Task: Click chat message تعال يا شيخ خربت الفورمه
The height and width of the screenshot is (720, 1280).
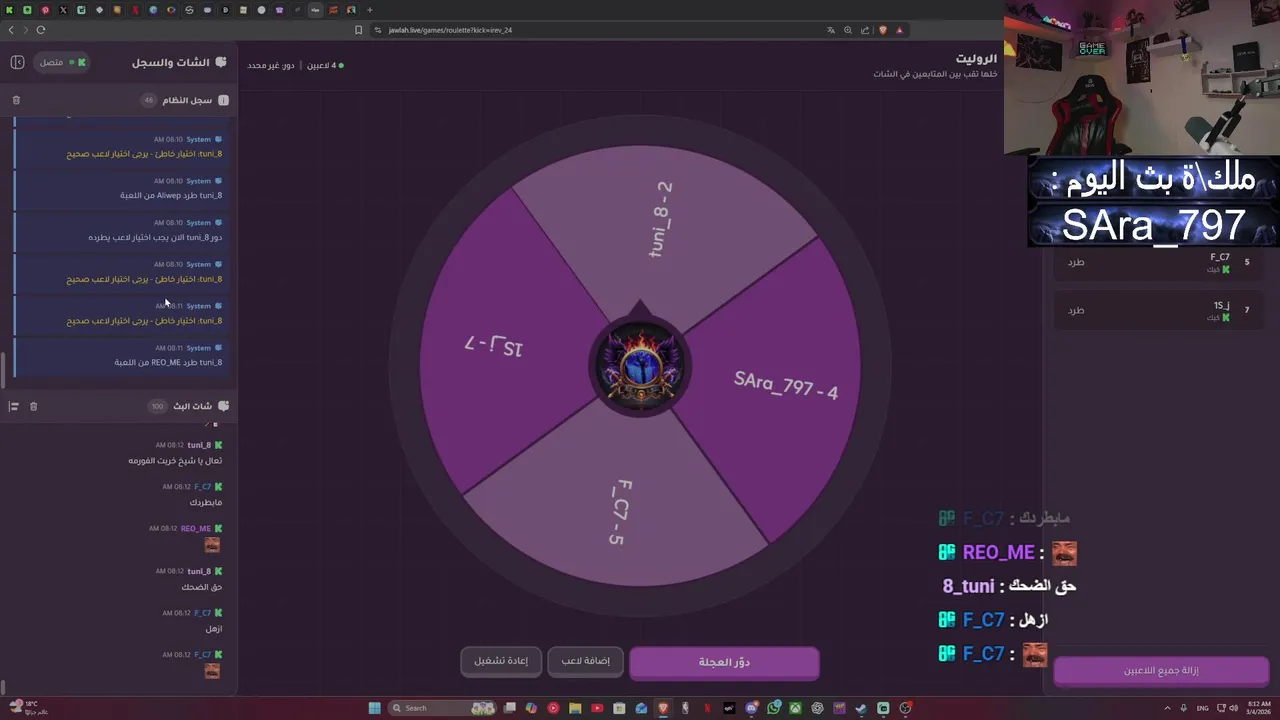Action: (175, 461)
